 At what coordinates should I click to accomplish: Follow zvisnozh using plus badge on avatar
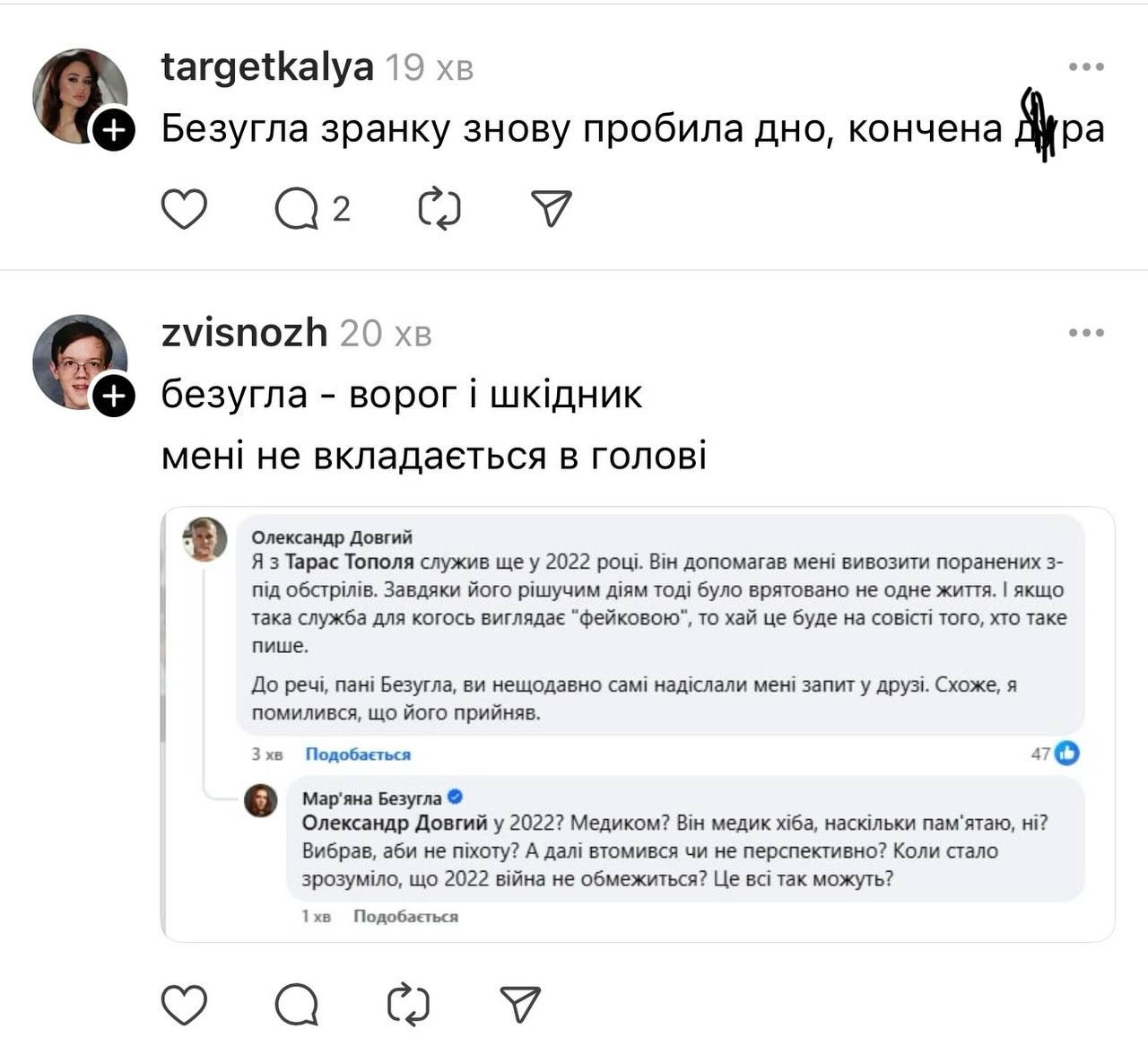(114, 397)
